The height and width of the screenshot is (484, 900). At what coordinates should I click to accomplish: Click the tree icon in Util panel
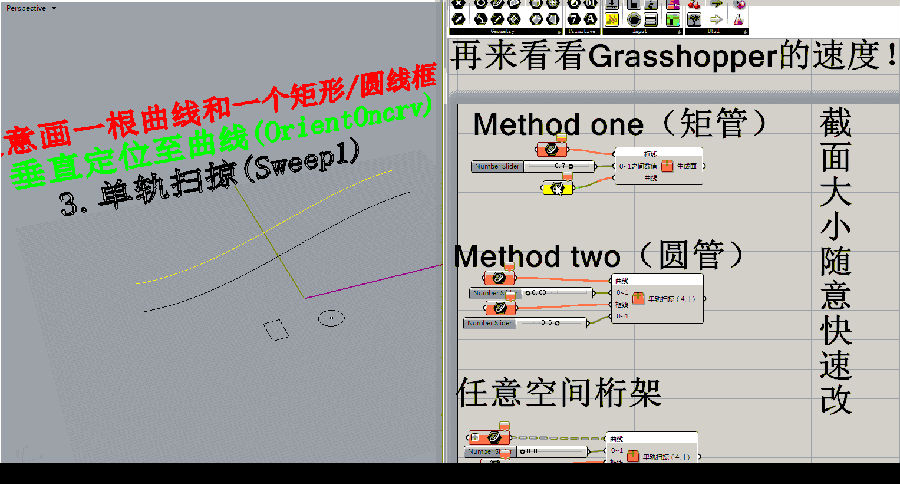pos(694,20)
